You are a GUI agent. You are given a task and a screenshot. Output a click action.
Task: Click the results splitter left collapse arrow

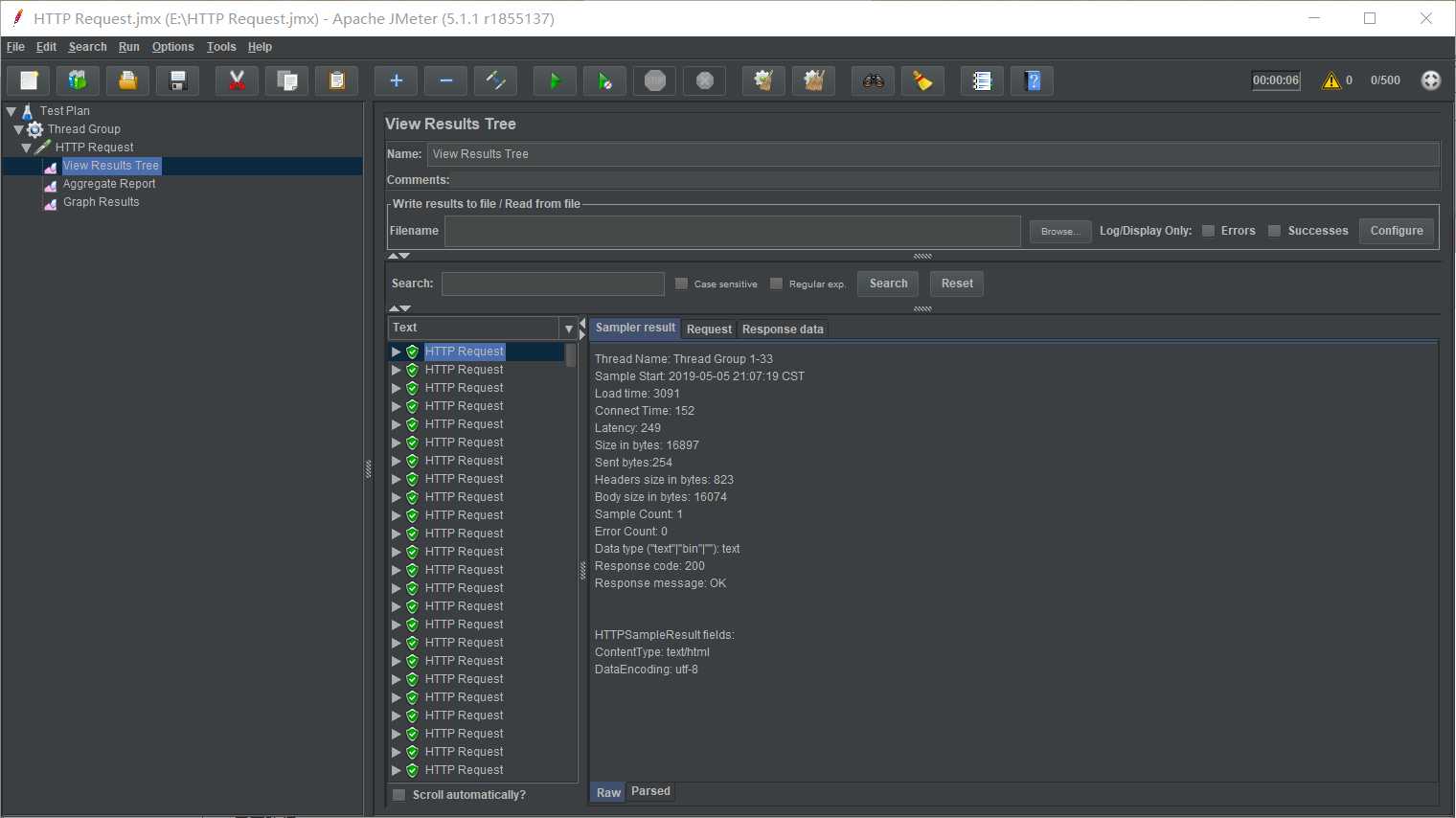pos(582,324)
